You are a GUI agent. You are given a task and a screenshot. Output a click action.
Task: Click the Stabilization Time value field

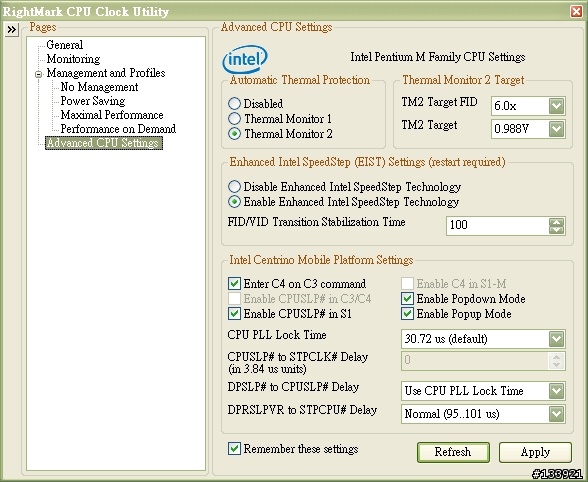(498, 225)
